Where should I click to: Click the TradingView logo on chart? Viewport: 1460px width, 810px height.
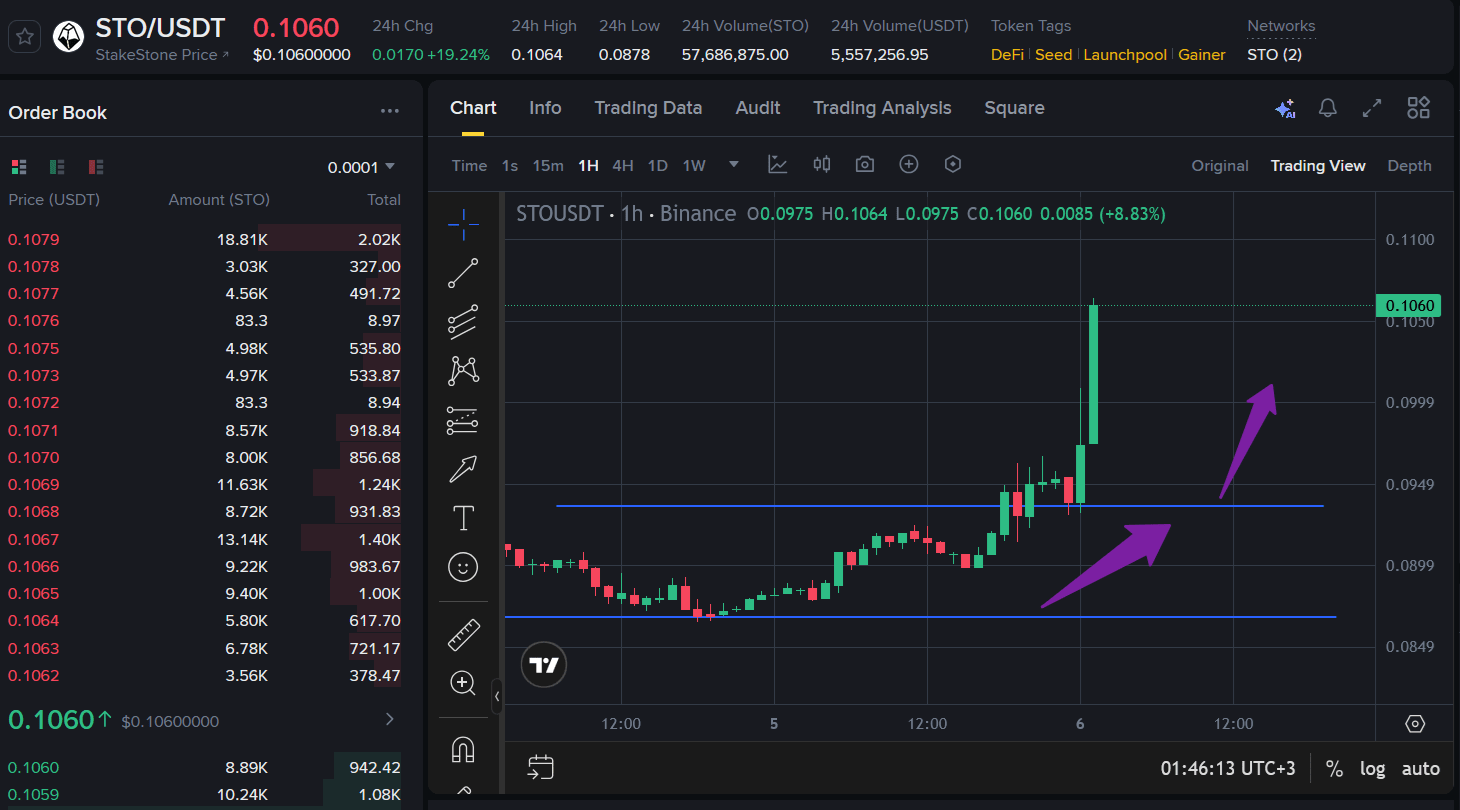pos(544,665)
